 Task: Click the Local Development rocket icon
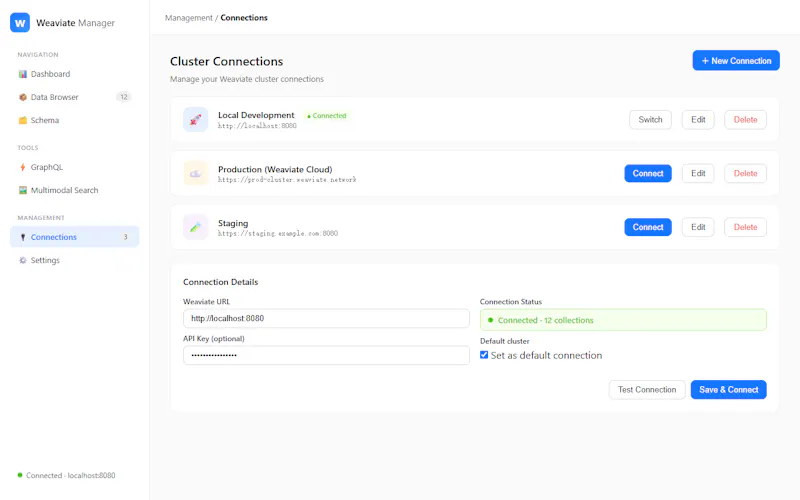click(195, 120)
